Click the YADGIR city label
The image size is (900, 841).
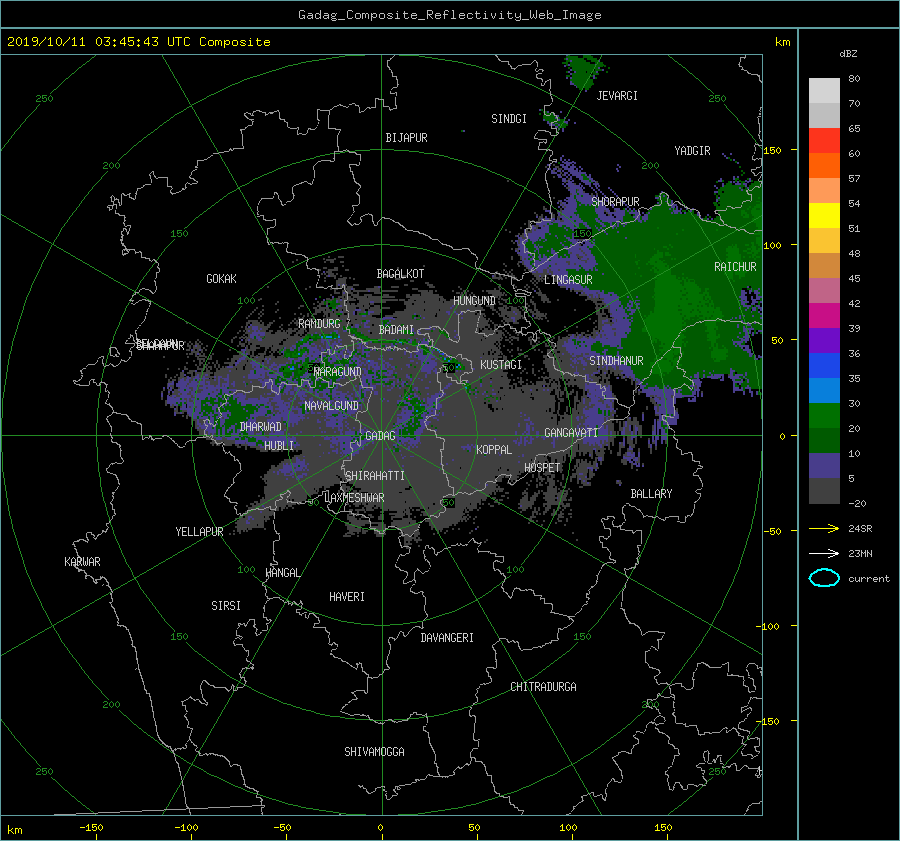click(x=692, y=151)
